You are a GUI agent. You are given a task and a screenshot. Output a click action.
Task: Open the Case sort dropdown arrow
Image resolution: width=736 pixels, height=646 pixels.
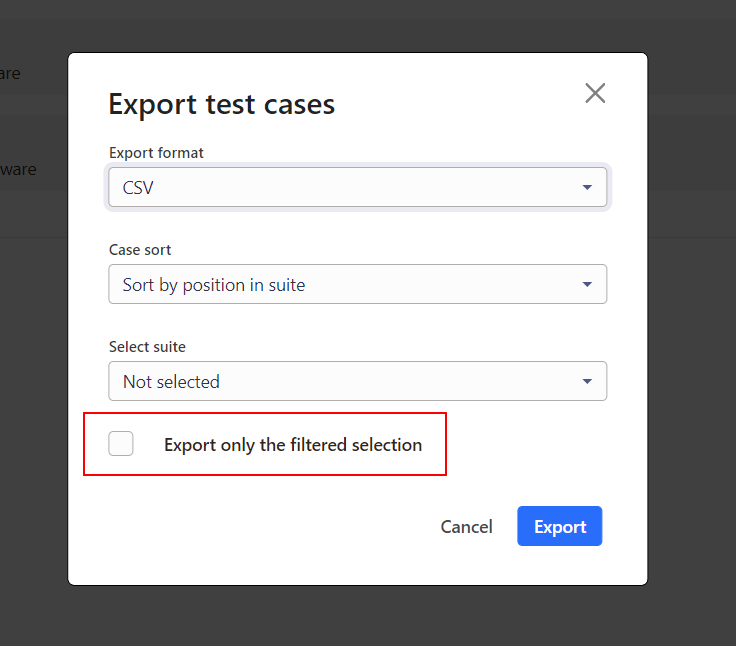point(587,285)
